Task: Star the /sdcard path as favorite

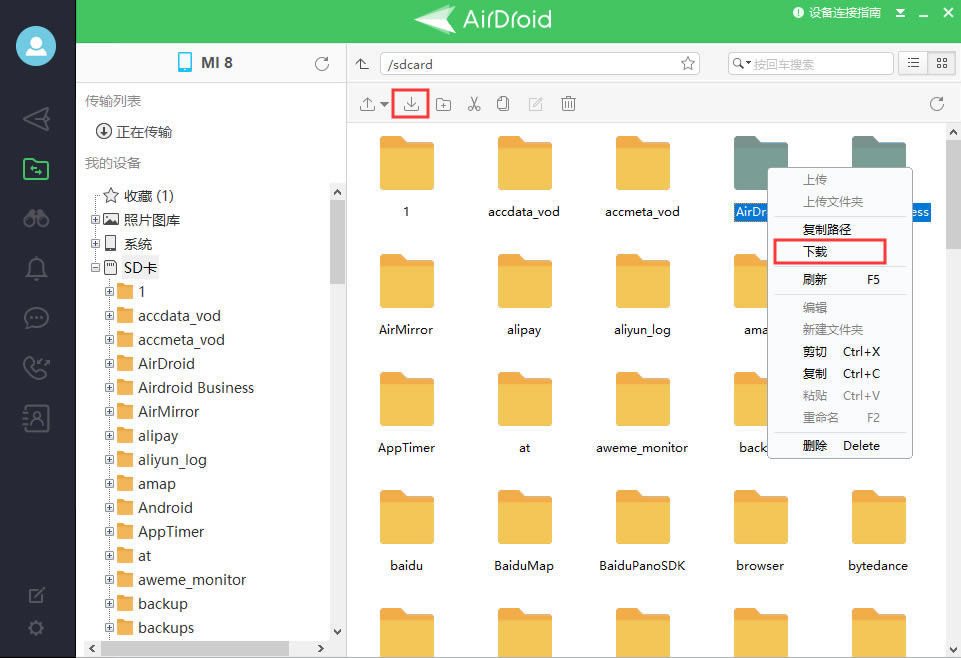Action: tap(687, 63)
